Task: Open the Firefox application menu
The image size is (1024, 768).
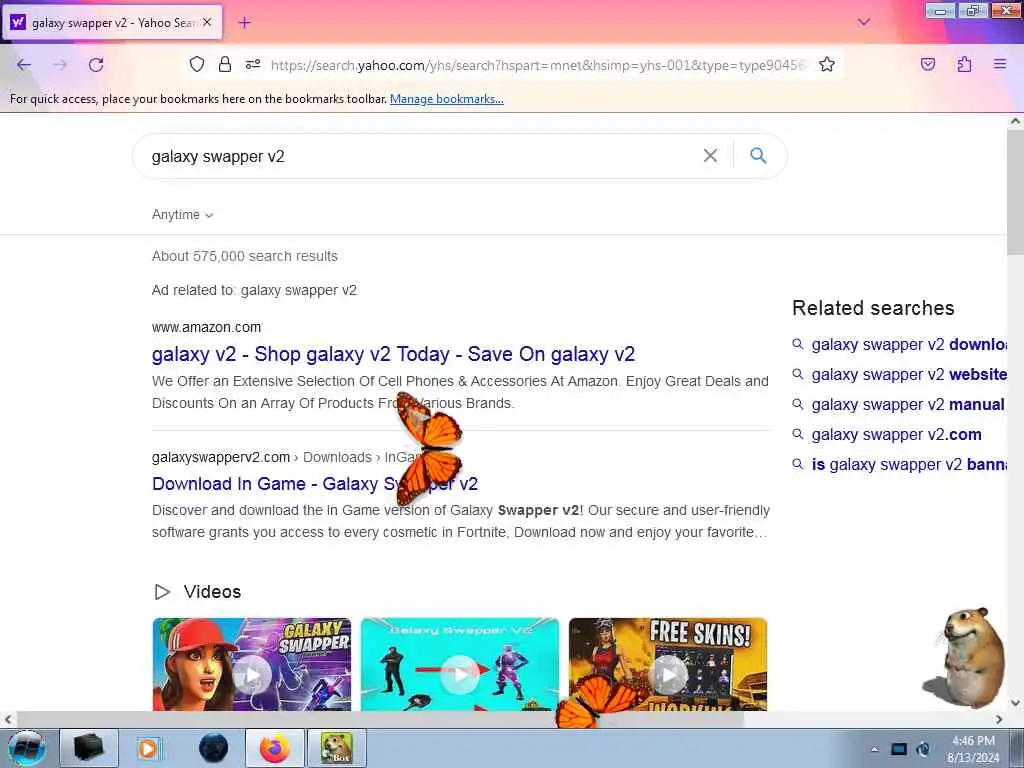Action: tap(1000, 64)
